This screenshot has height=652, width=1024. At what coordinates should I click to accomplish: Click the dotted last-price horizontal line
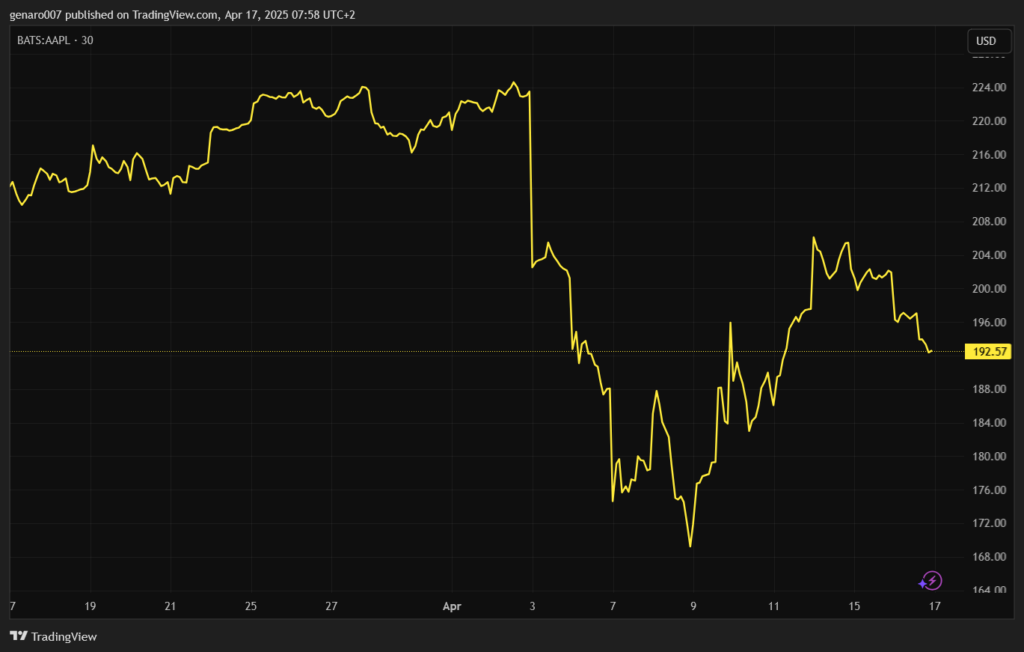click(300, 352)
